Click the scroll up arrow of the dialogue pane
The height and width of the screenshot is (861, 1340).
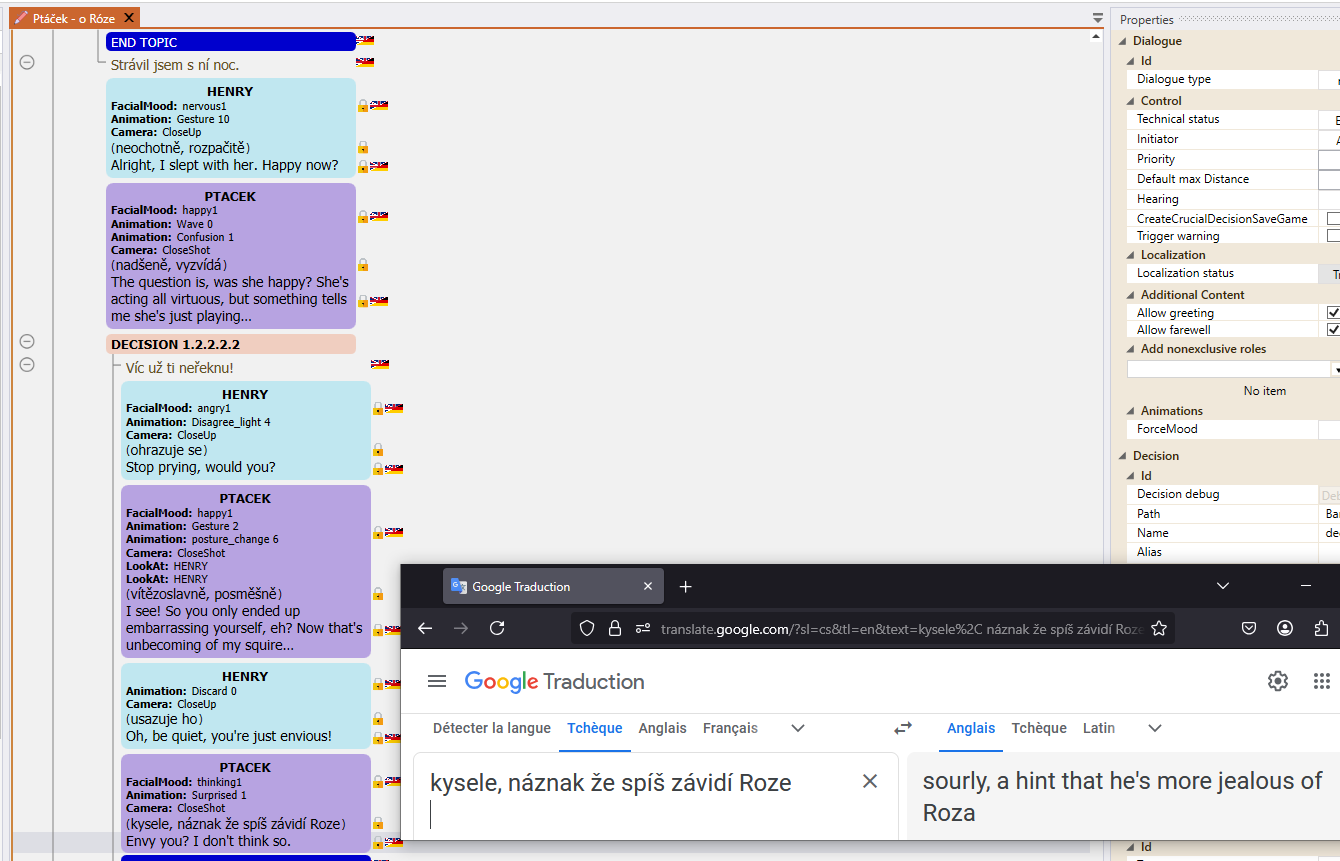(x=1097, y=36)
